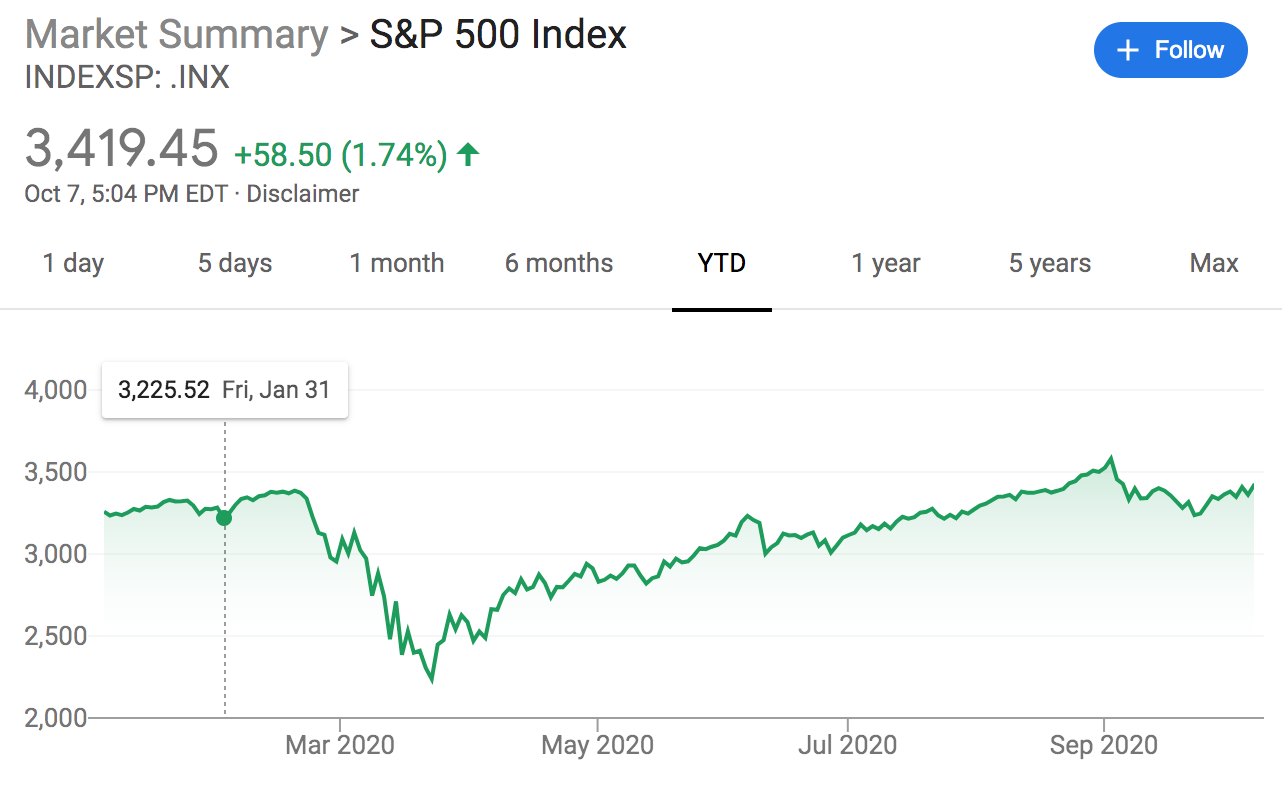Click the Follow button
Viewport: 1282px width, 794px height.
1170,50
